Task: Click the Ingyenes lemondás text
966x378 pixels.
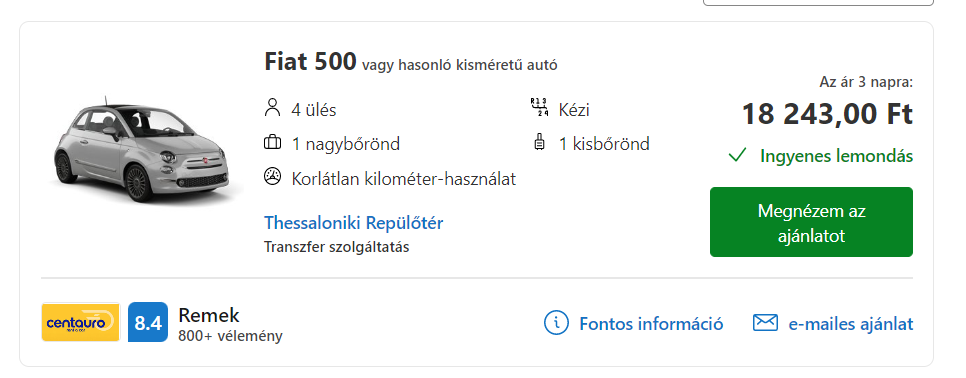Action: click(836, 156)
